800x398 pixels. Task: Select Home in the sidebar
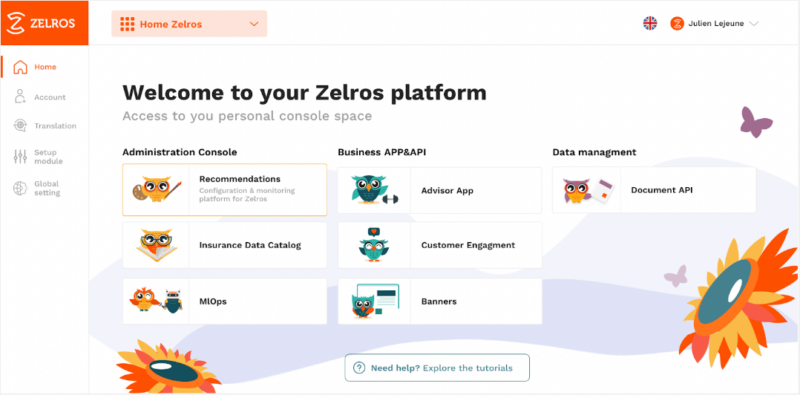pyautogui.click(x=44, y=67)
